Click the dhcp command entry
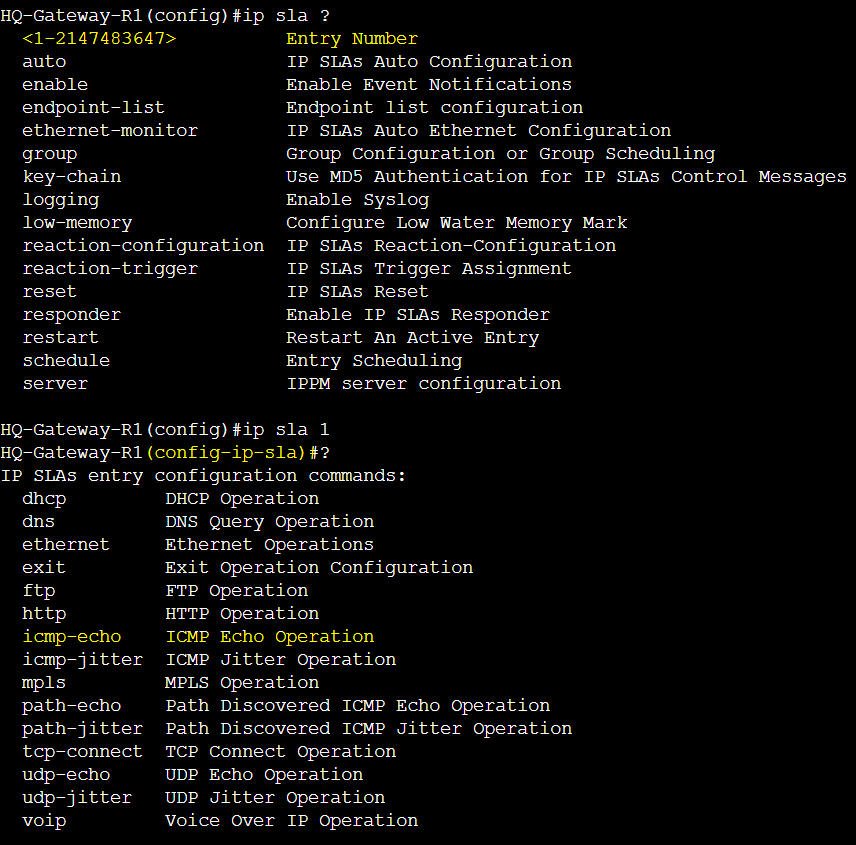Screen dimensions: 856x845 (44, 499)
